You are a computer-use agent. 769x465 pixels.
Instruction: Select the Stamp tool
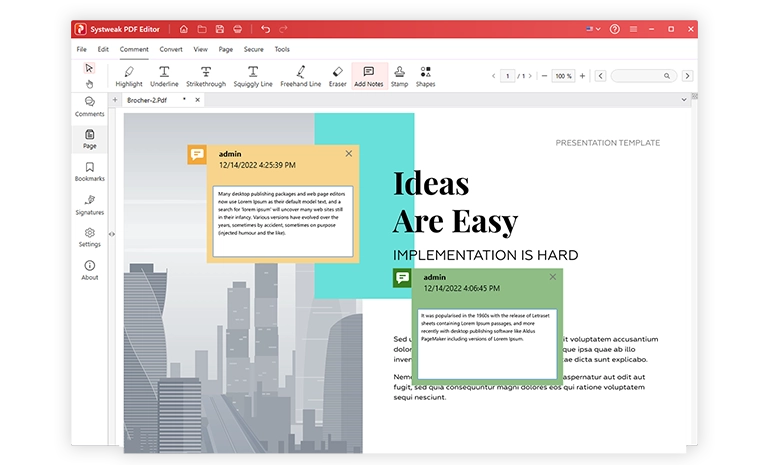coord(399,77)
